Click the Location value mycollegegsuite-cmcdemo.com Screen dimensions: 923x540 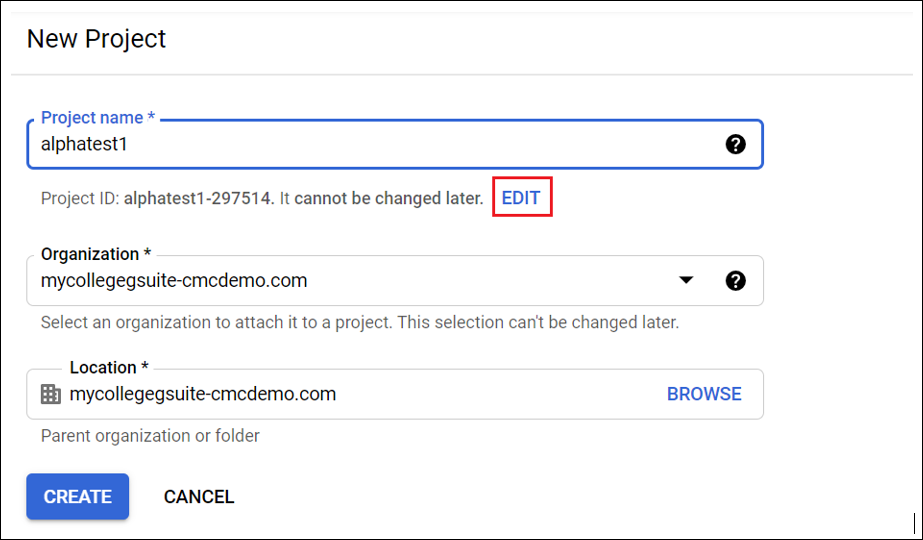(x=203, y=394)
